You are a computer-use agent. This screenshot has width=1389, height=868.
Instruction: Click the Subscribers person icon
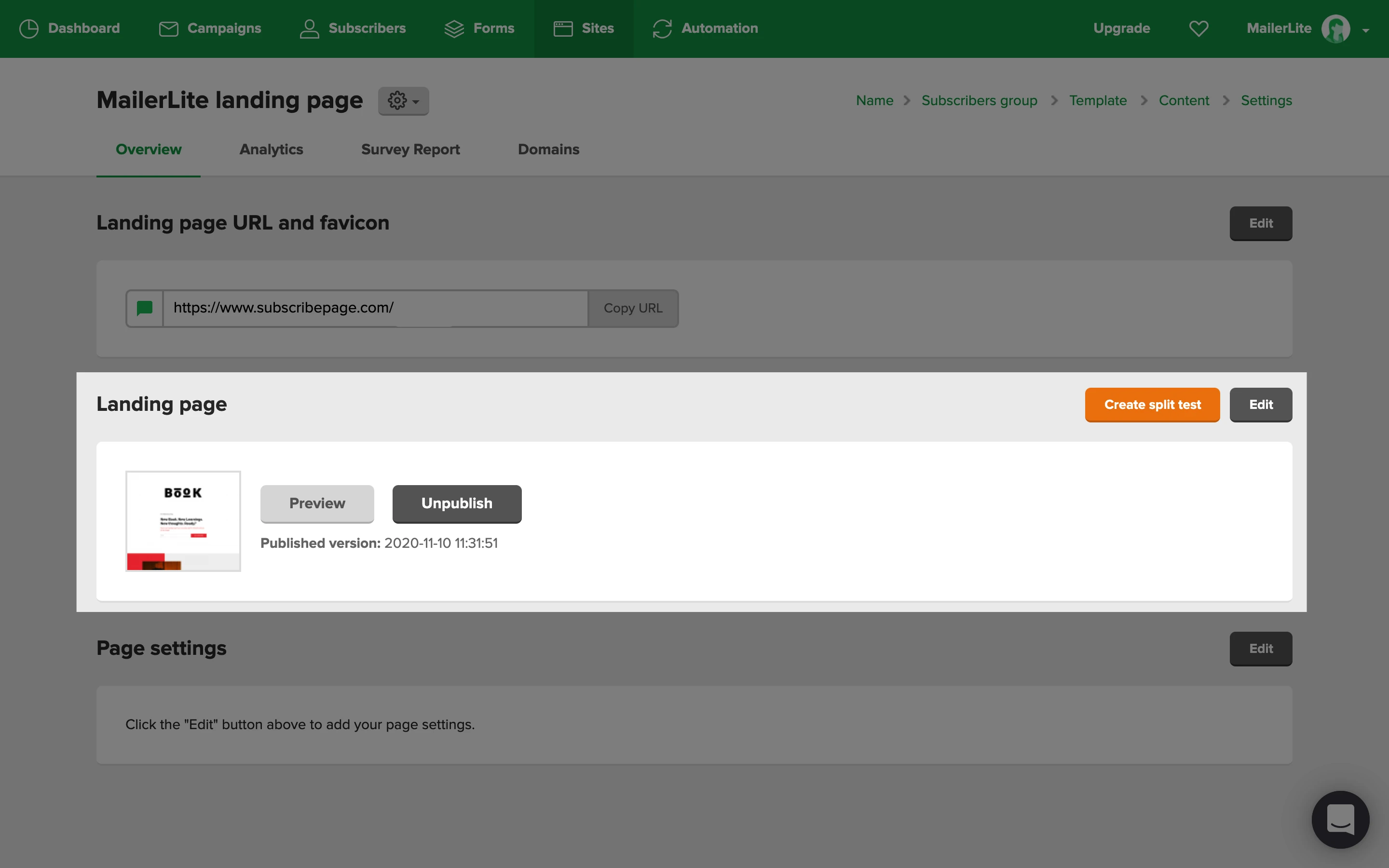pyautogui.click(x=309, y=28)
